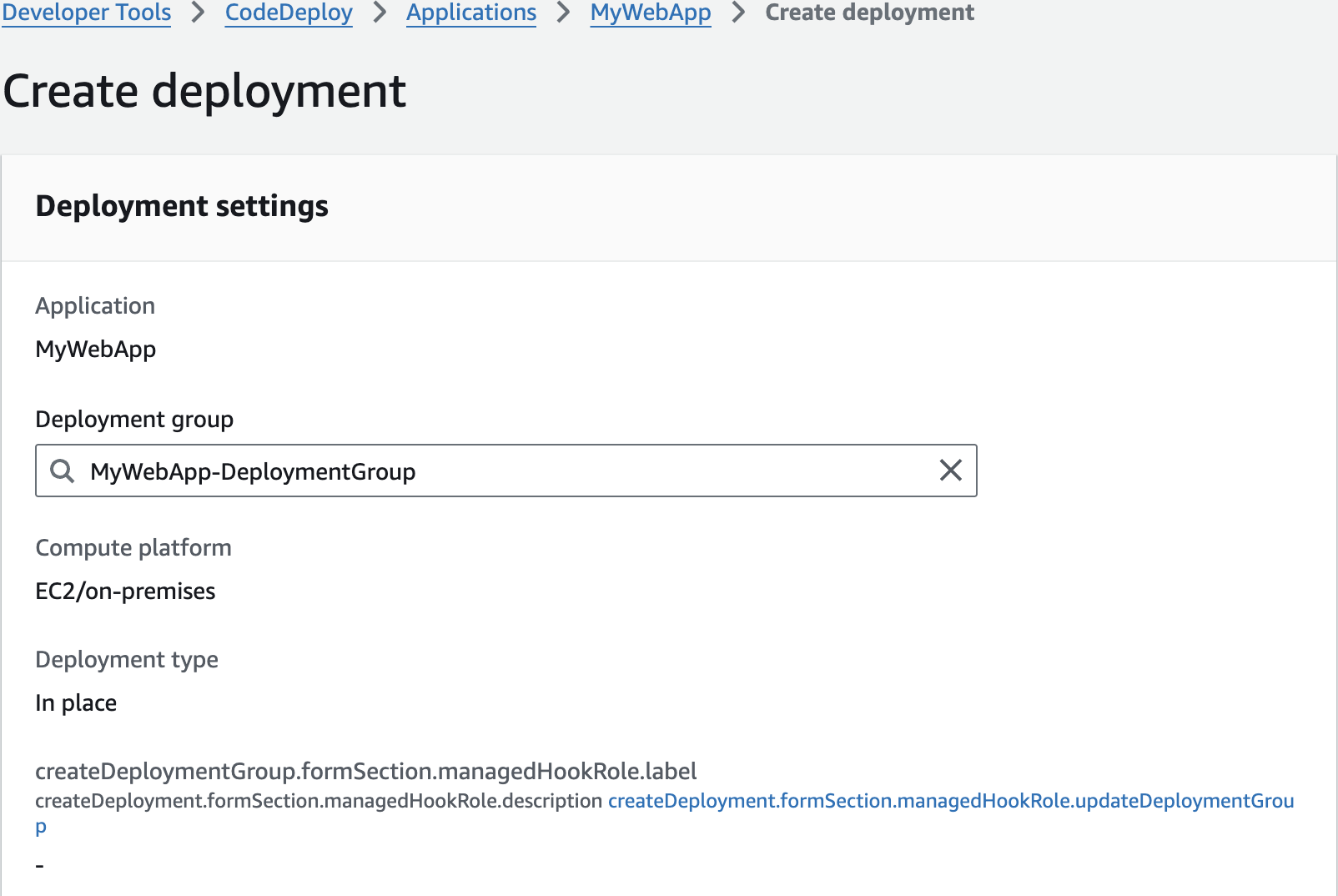Select the Application value 'MyWebApp'
1338x896 pixels.
(96, 349)
